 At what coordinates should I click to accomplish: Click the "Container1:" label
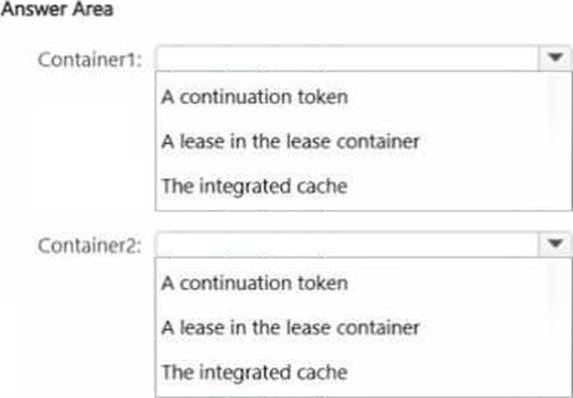(90, 60)
